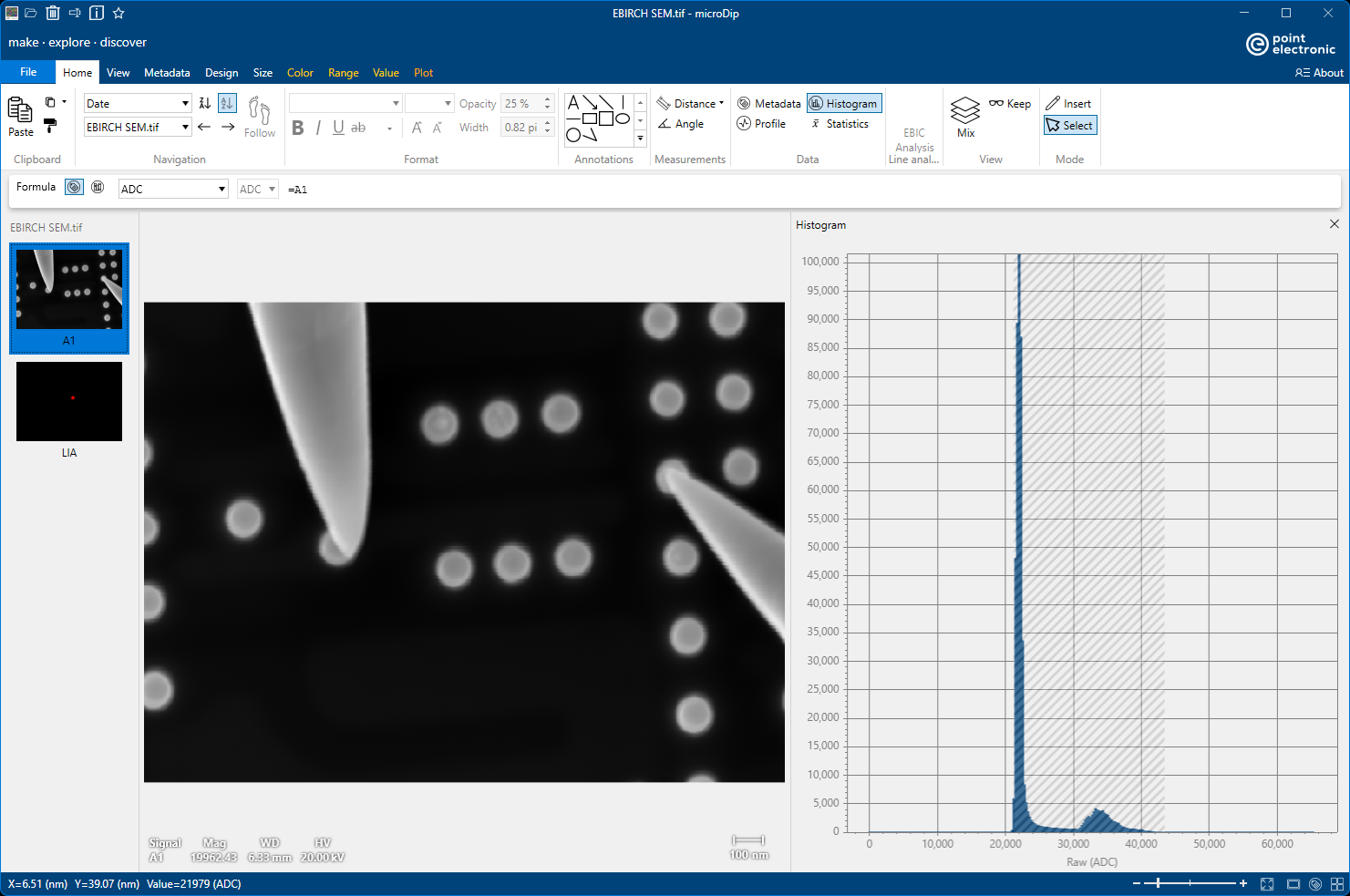Expand the EBIRCH SEM.tif file dropdown

point(138,128)
